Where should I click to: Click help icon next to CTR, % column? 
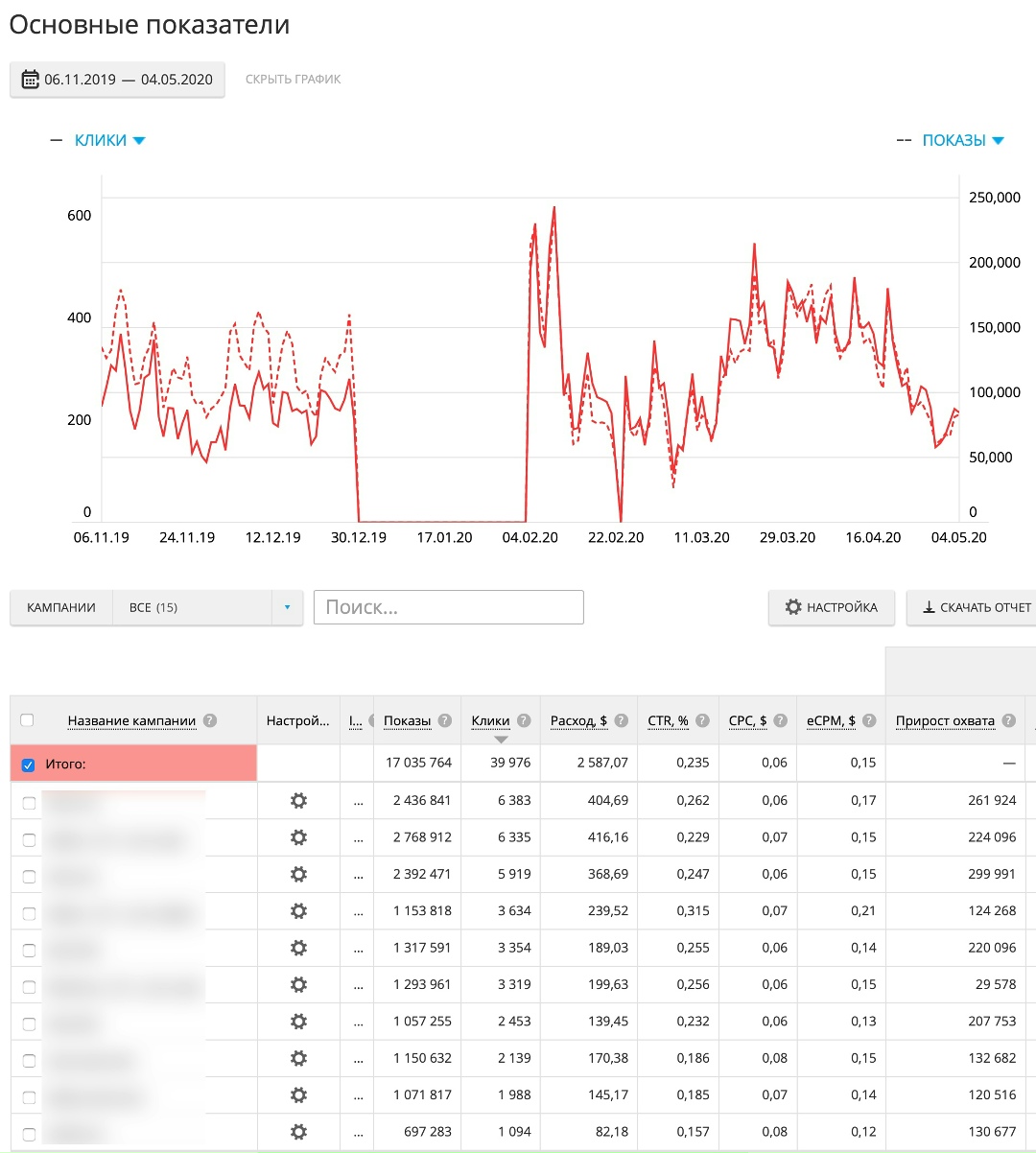tap(702, 720)
